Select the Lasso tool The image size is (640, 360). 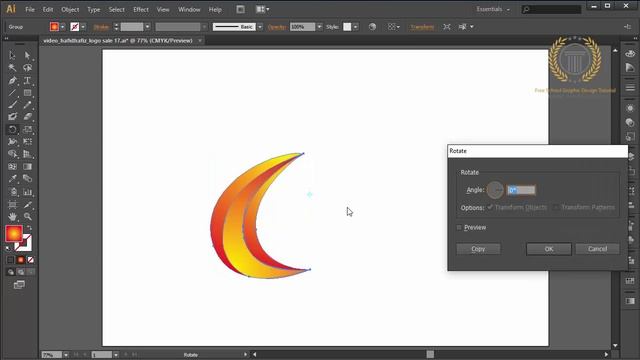pyautogui.click(x=27, y=68)
